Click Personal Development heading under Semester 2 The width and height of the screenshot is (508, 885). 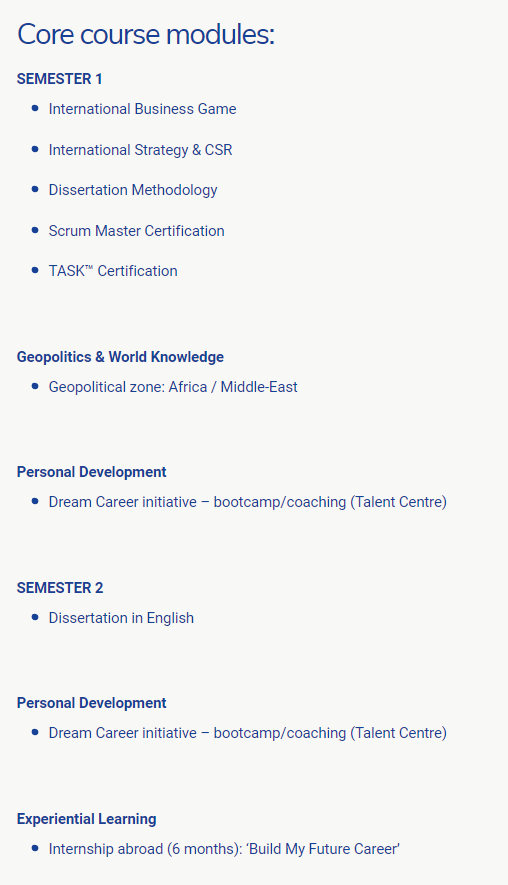[91, 703]
